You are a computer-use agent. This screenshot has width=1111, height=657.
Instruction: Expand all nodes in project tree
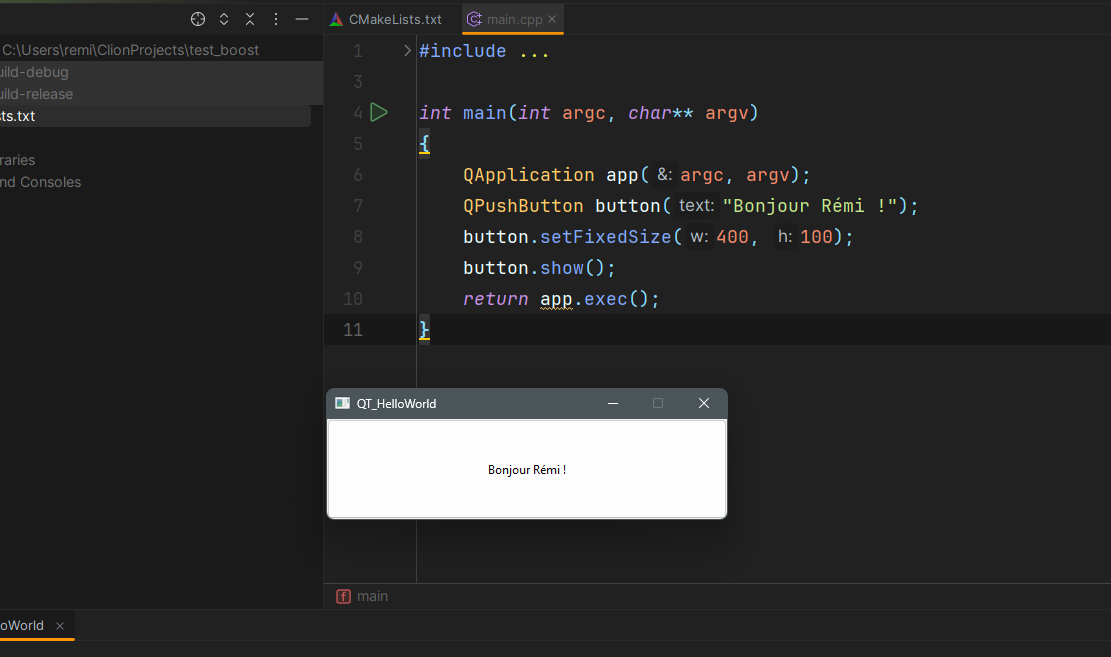pyautogui.click(x=224, y=19)
